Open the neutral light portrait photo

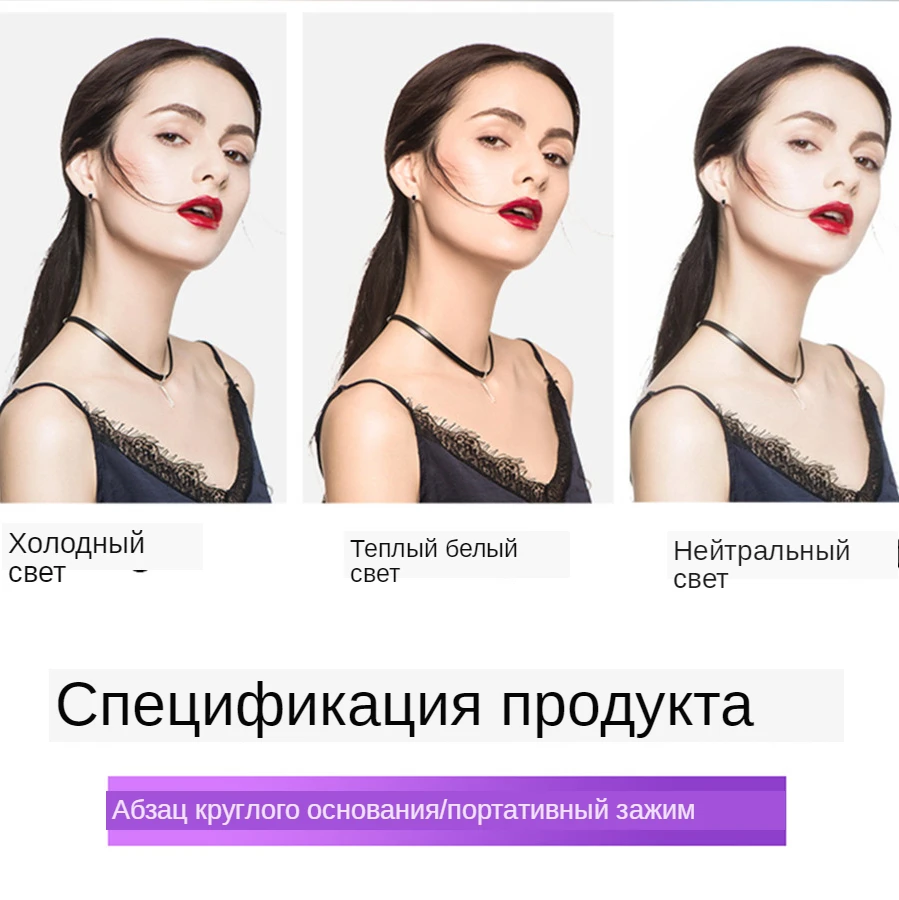click(x=764, y=258)
